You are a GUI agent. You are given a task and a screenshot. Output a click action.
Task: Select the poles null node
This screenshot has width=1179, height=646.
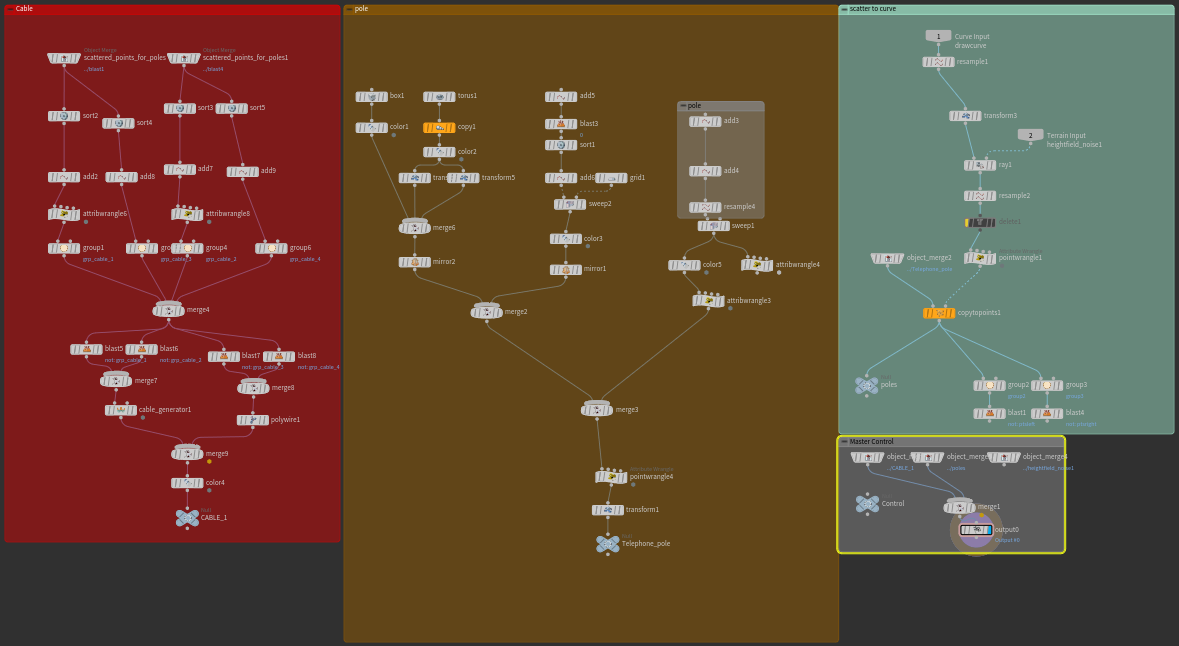[866, 385]
